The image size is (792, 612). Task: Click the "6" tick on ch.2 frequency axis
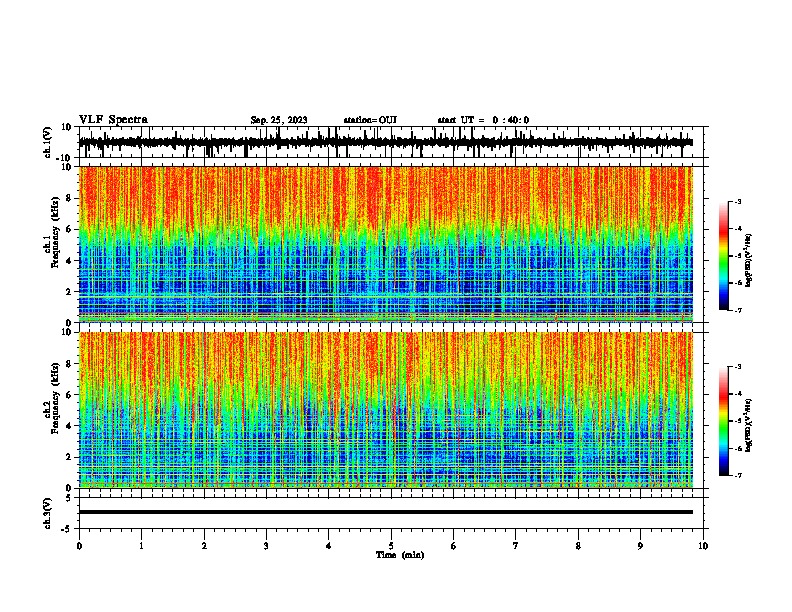(x=69, y=395)
